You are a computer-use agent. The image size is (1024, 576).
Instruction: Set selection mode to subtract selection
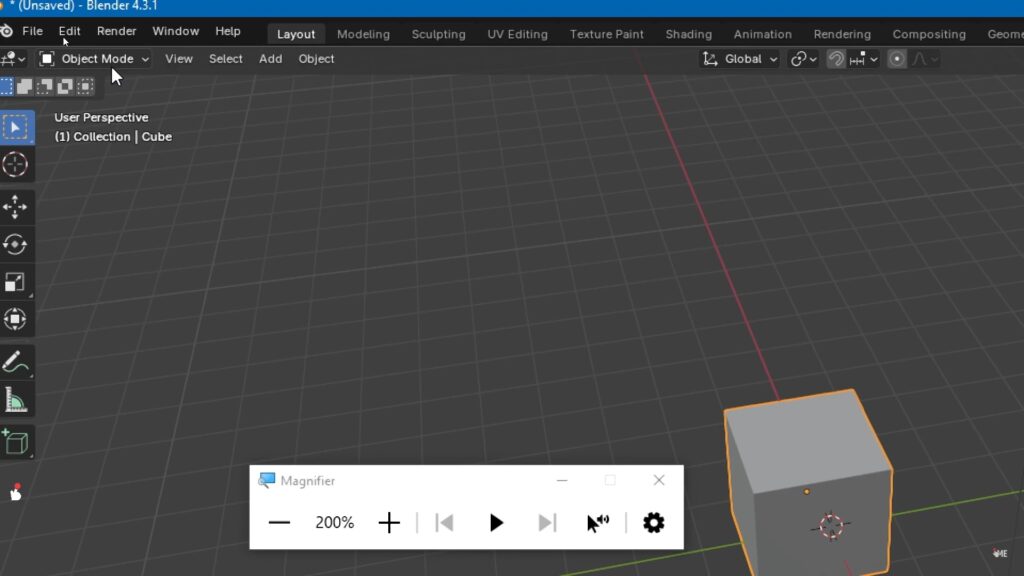click(x=44, y=86)
